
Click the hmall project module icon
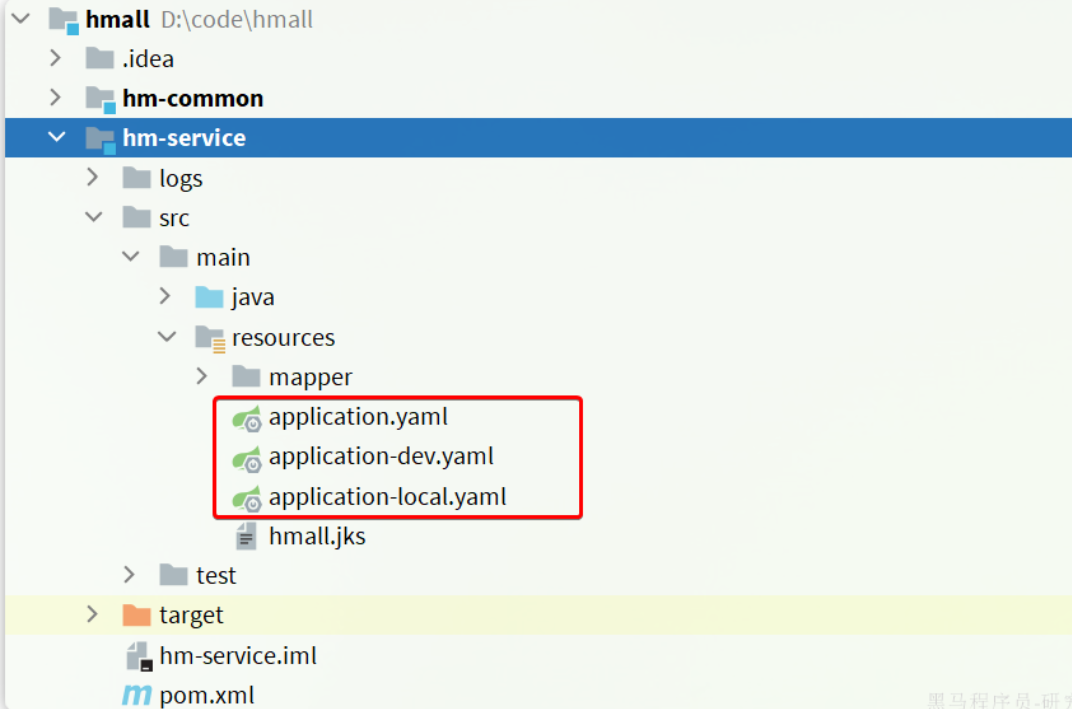pos(64,21)
